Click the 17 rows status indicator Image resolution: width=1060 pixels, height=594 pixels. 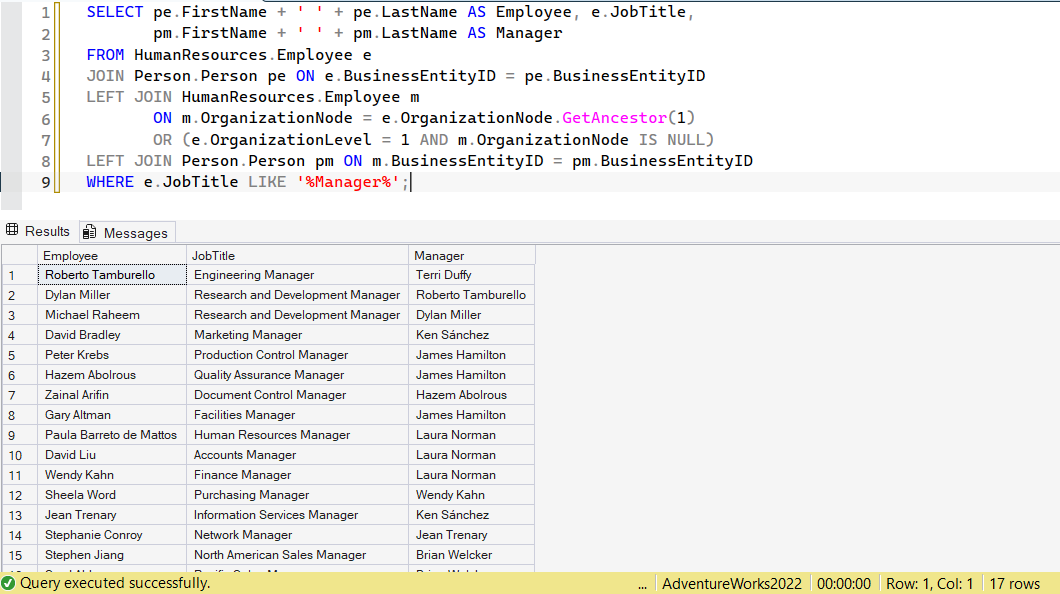(x=1014, y=583)
